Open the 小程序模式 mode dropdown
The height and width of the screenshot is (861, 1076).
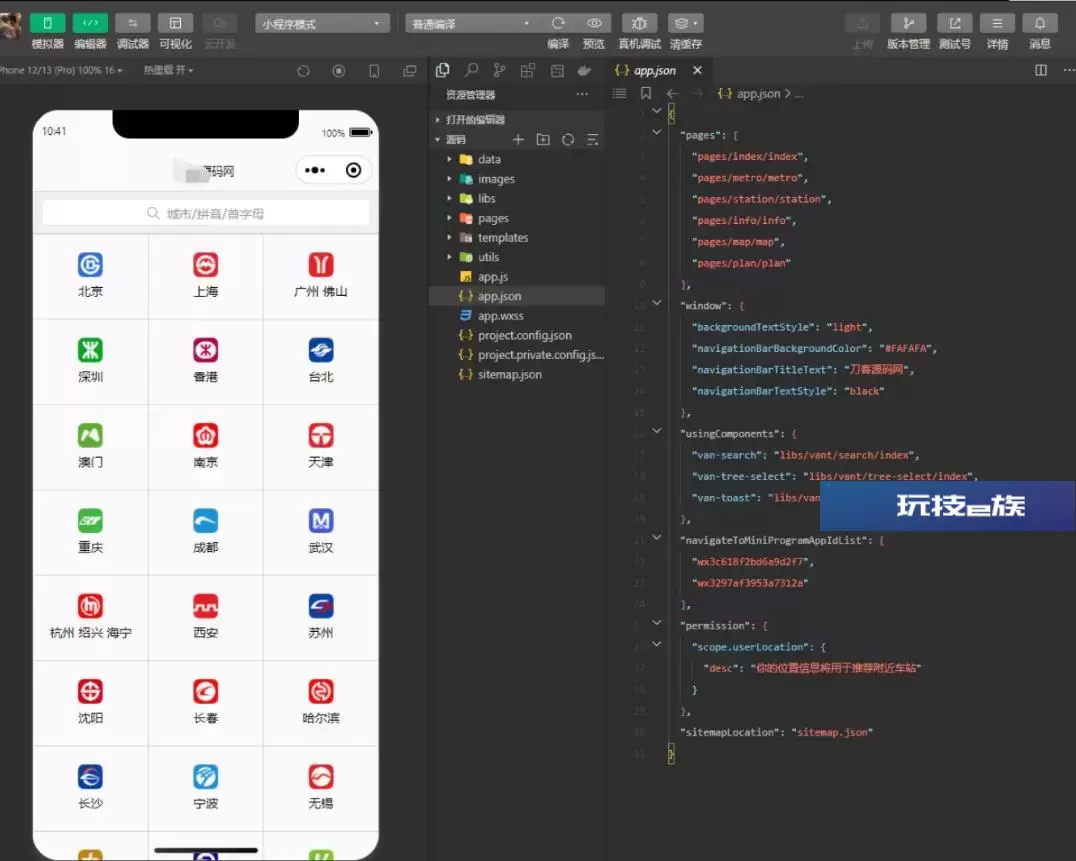323,24
